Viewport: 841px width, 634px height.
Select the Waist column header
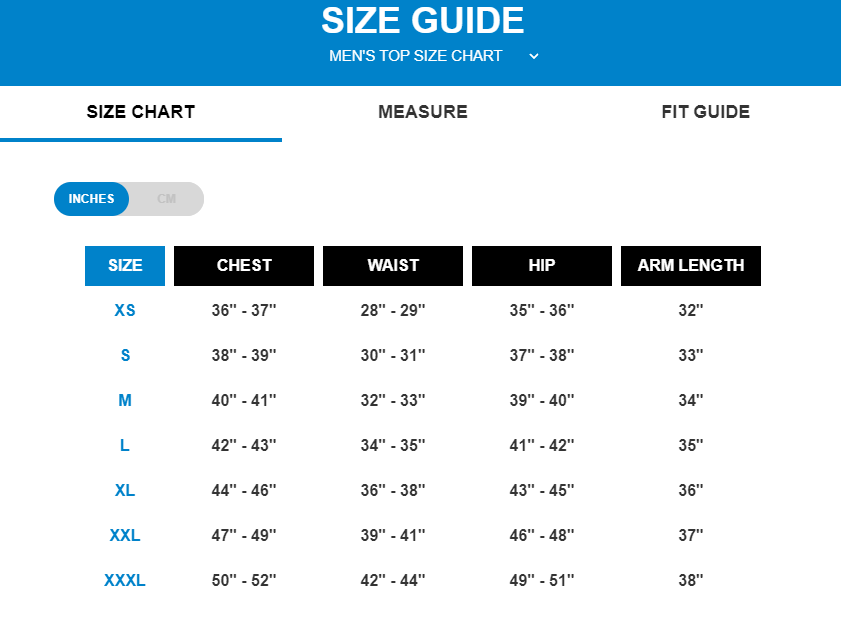(x=393, y=266)
